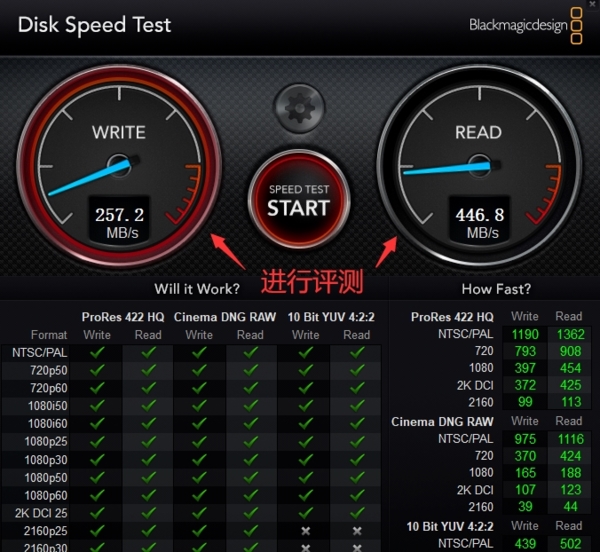This screenshot has width=600, height=552.
Task: Click the READ speed gauge
Action: tap(479, 166)
